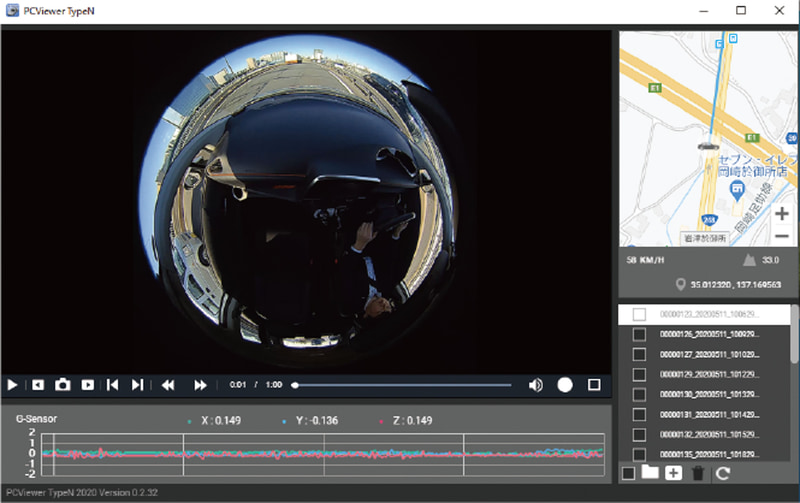
Task: Mute the speaker volume
Action: (x=536, y=384)
